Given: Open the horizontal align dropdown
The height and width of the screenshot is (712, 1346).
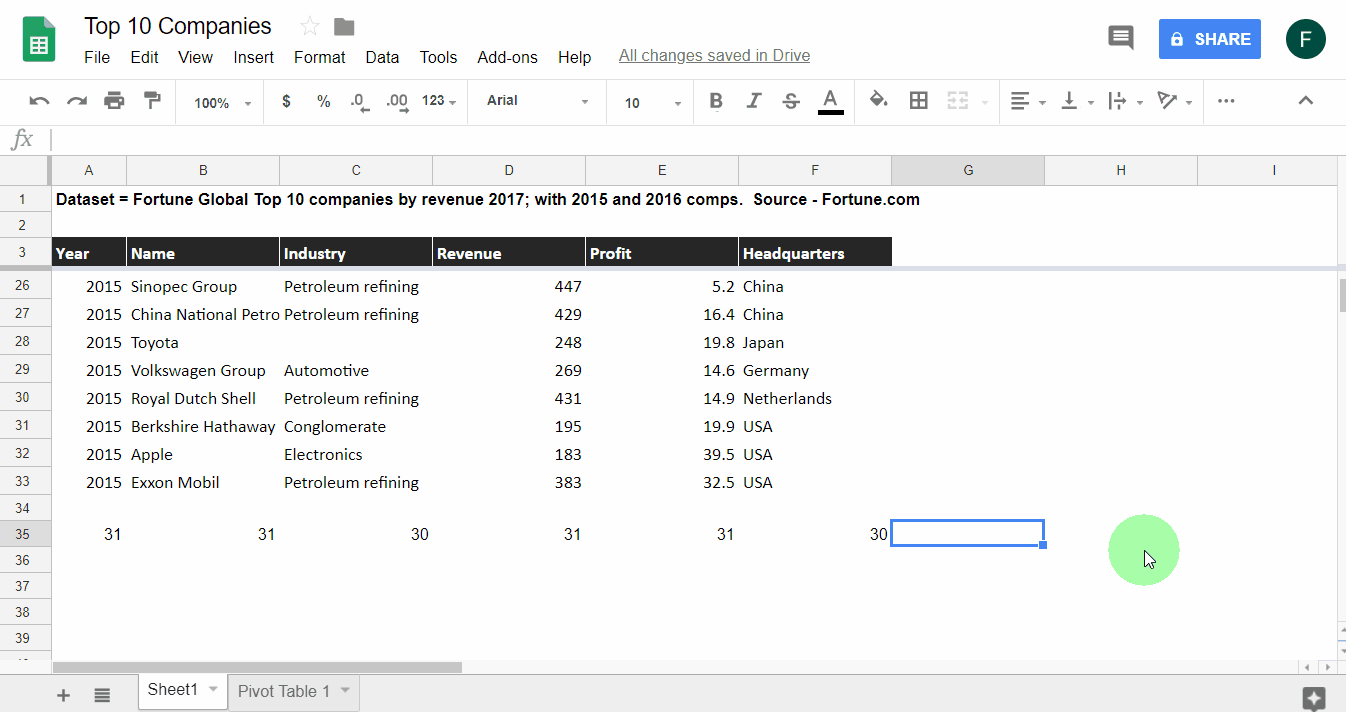Looking at the screenshot, I should coord(1028,101).
